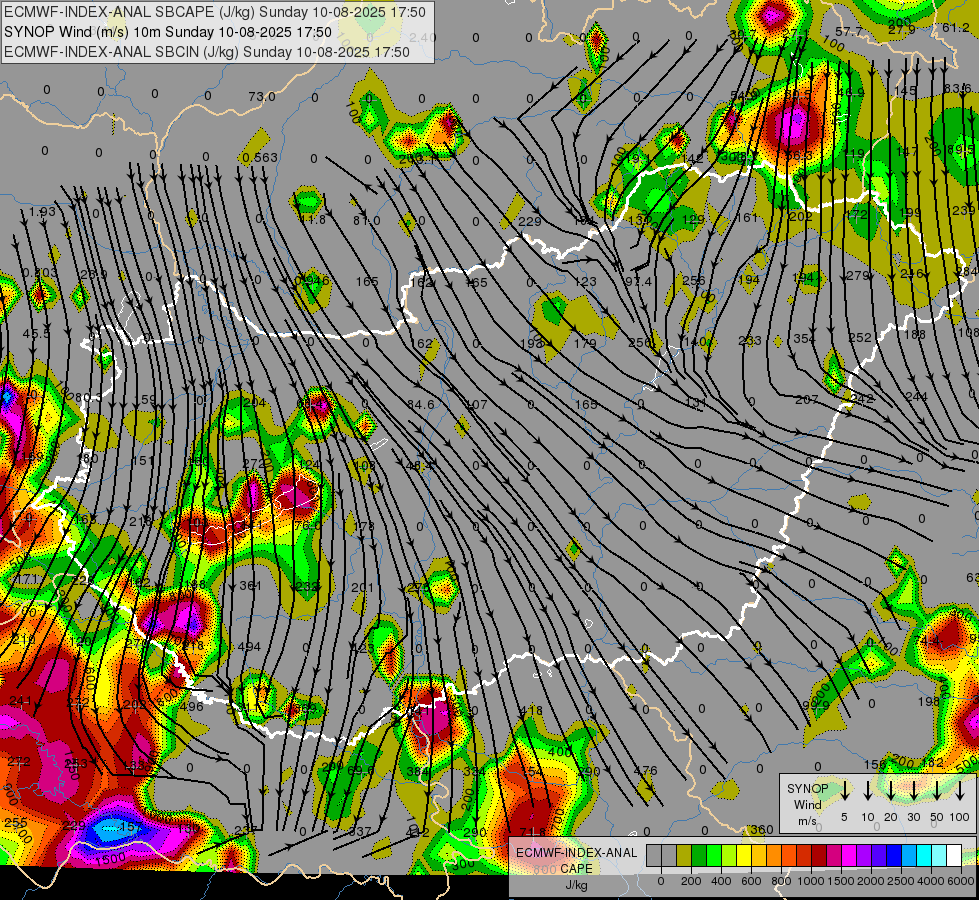Click the '1000' tick label on color scale

pyautogui.click(x=811, y=881)
